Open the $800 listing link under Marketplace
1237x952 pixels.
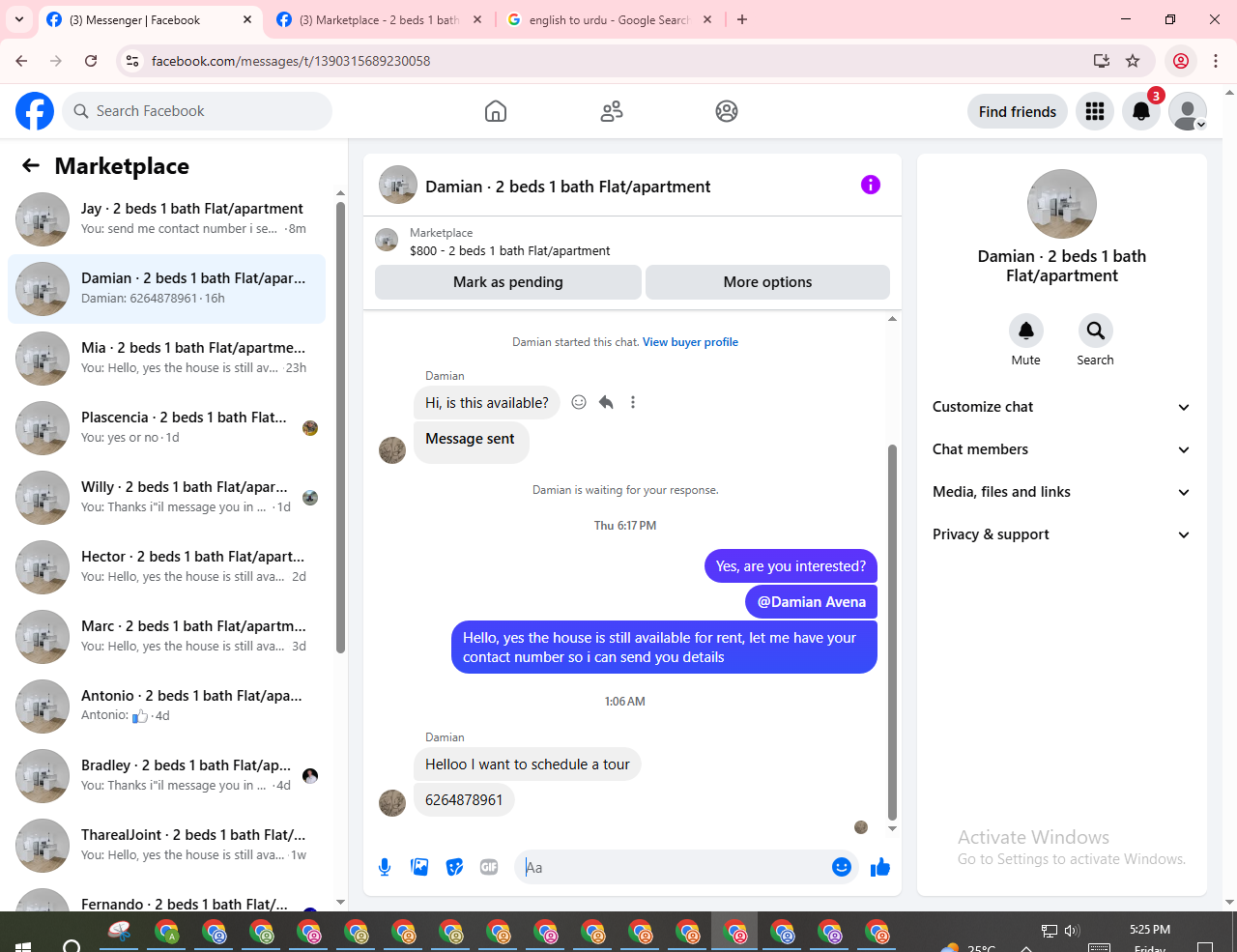[x=510, y=251]
